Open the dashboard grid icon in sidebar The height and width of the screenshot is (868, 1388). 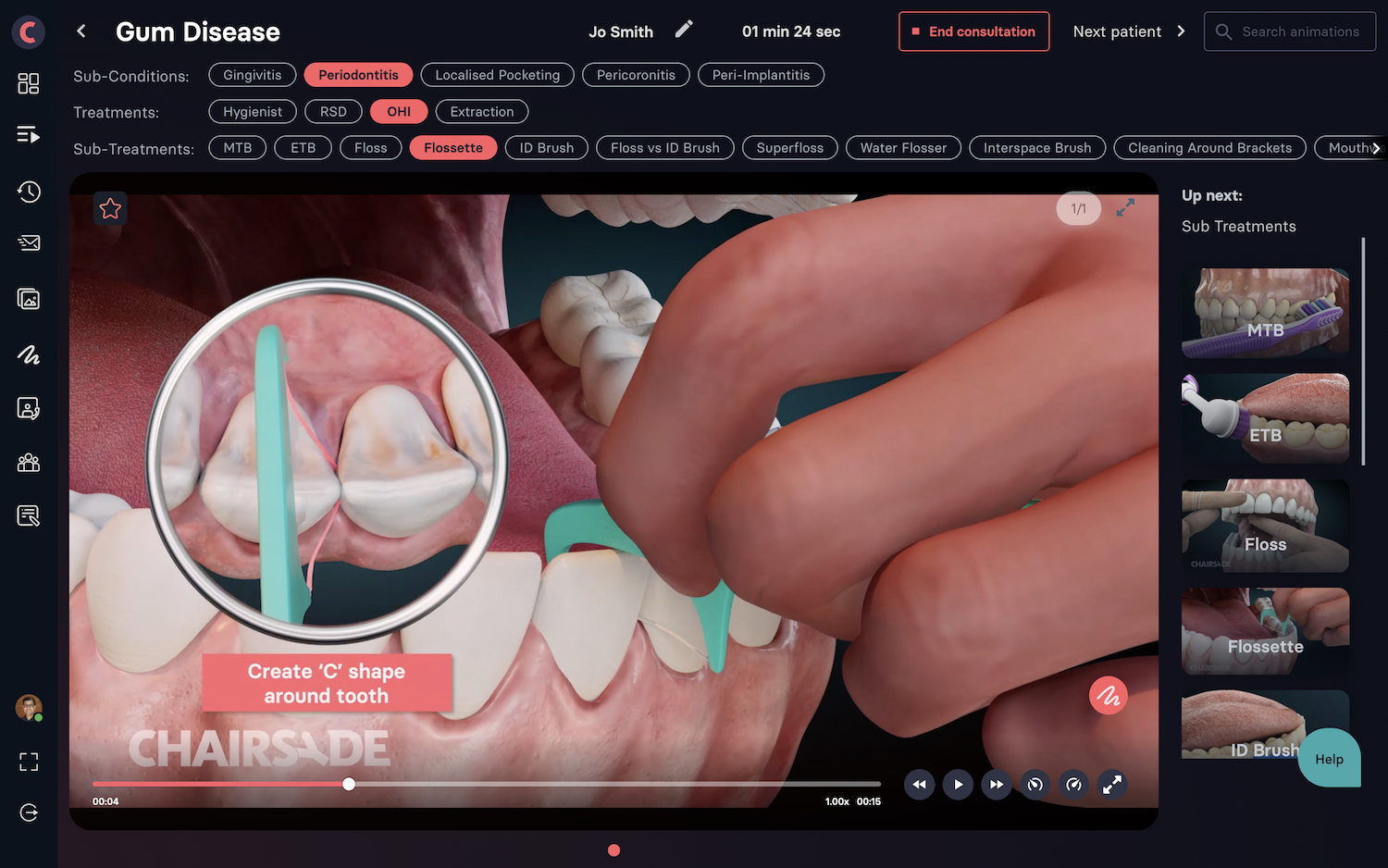[x=28, y=82]
